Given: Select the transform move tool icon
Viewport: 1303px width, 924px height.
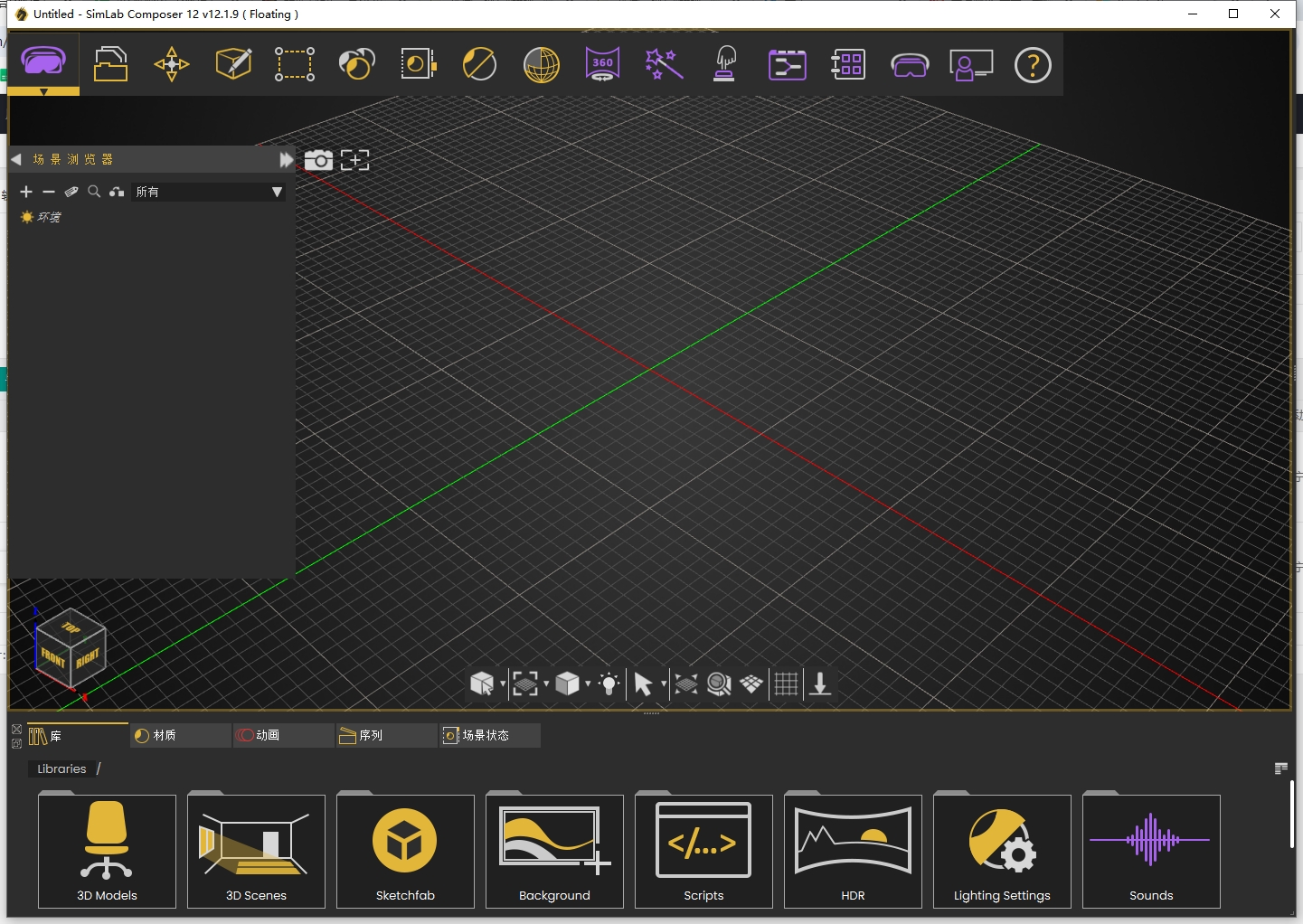Looking at the screenshot, I should pos(172,64).
